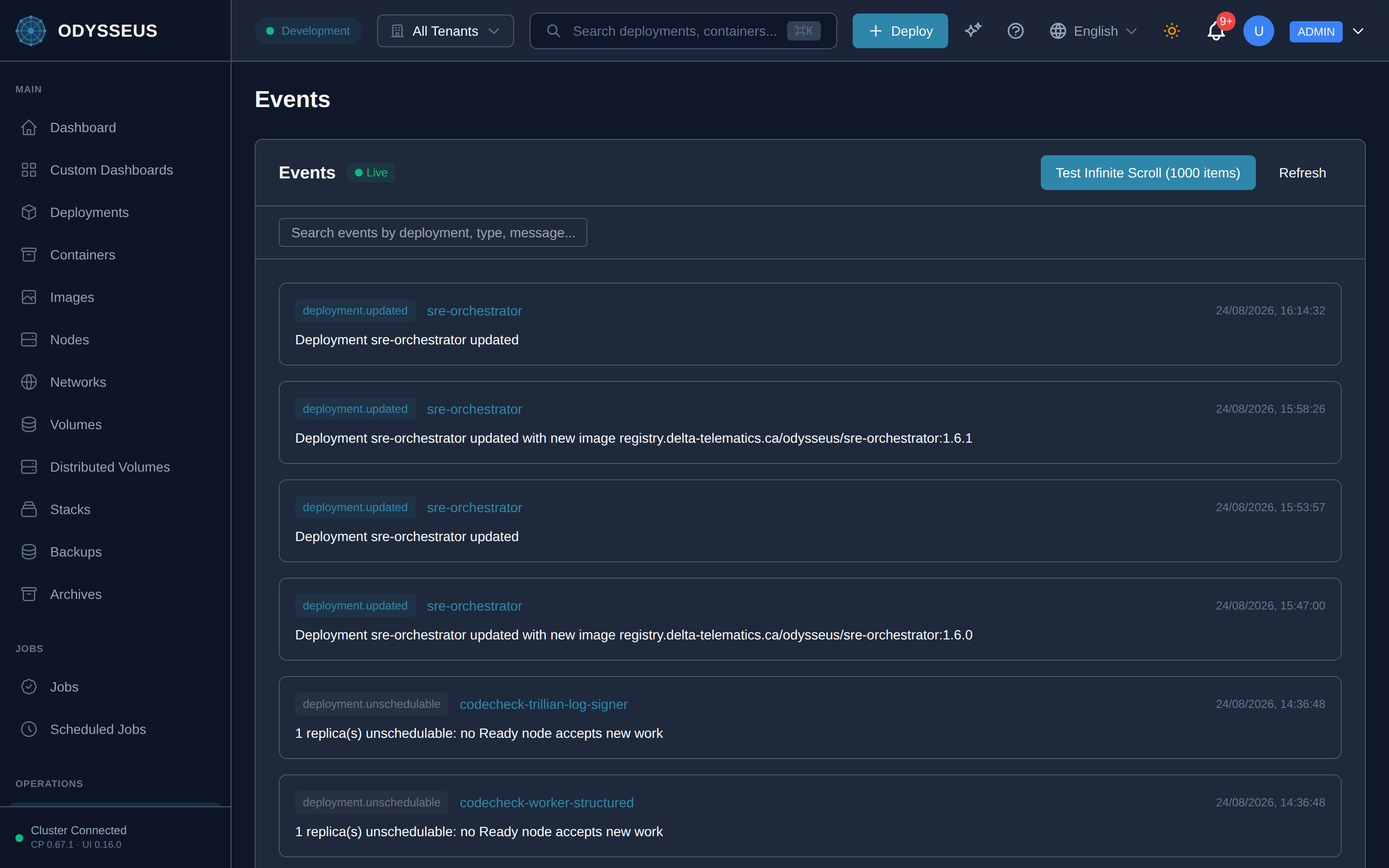Screen dimensions: 1389x868
Task: Click deployment.unschedulable tag for worker-structured
Action: pos(371,802)
